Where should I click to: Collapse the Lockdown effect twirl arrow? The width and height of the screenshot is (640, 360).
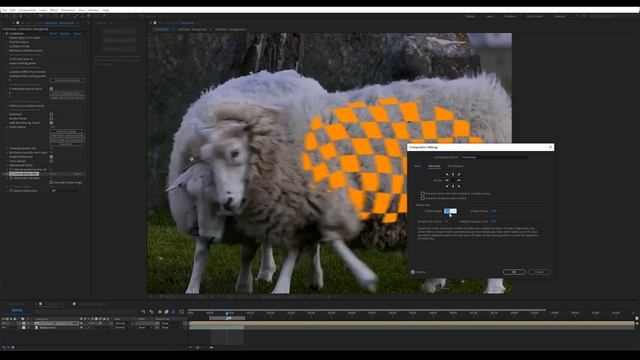point(3,33)
